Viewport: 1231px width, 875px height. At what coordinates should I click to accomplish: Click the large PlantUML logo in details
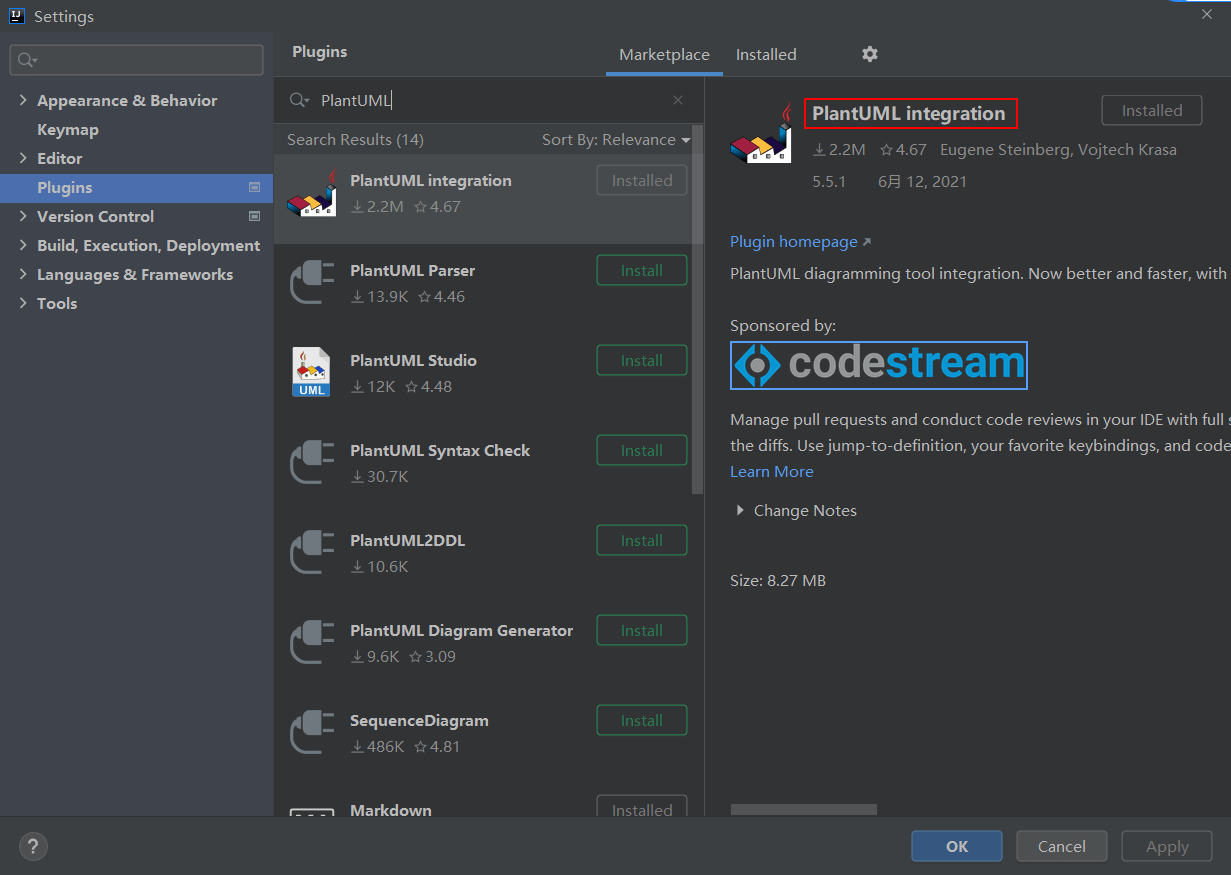[762, 133]
